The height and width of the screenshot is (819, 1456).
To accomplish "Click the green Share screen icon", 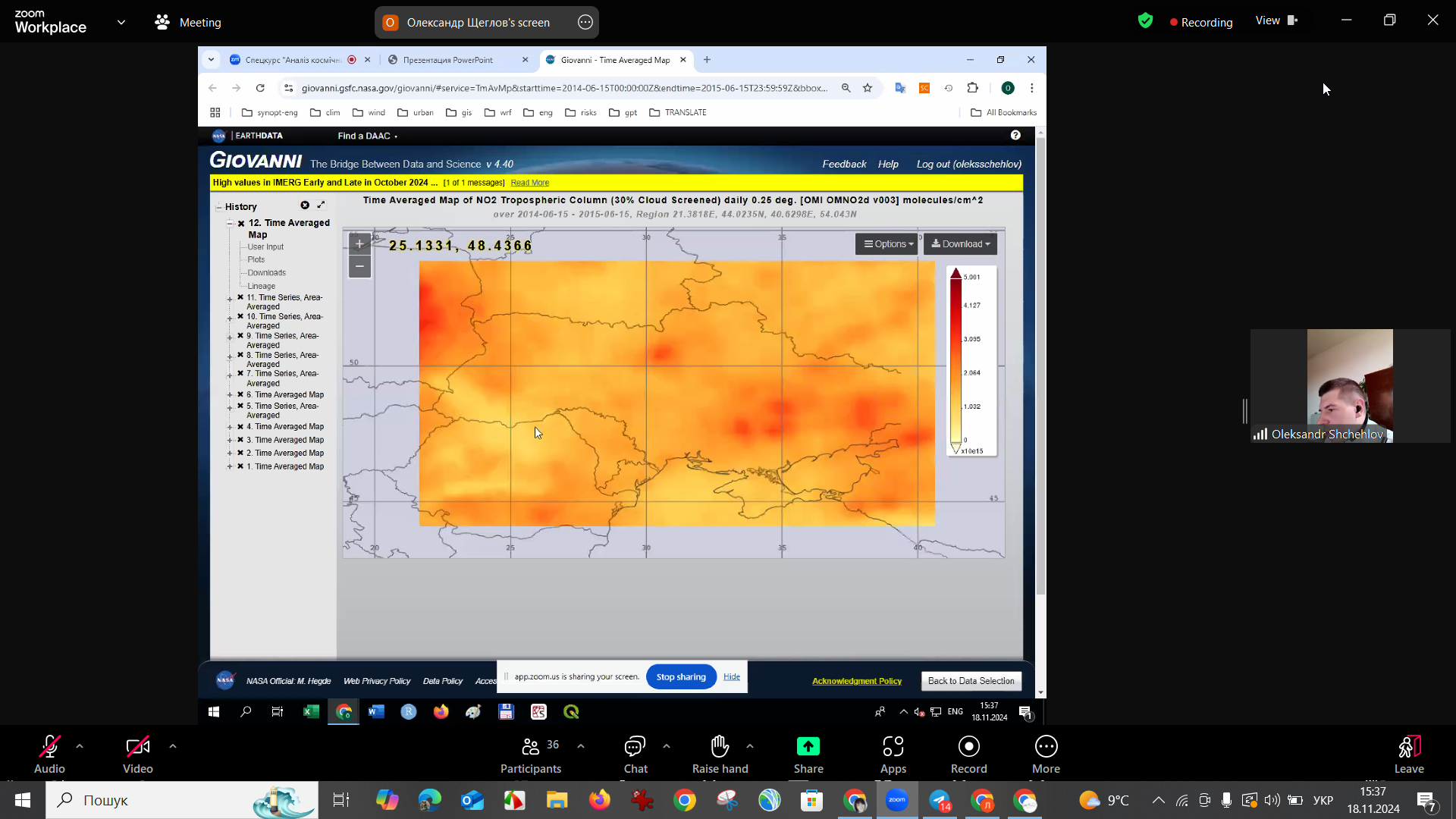I will click(808, 747).
